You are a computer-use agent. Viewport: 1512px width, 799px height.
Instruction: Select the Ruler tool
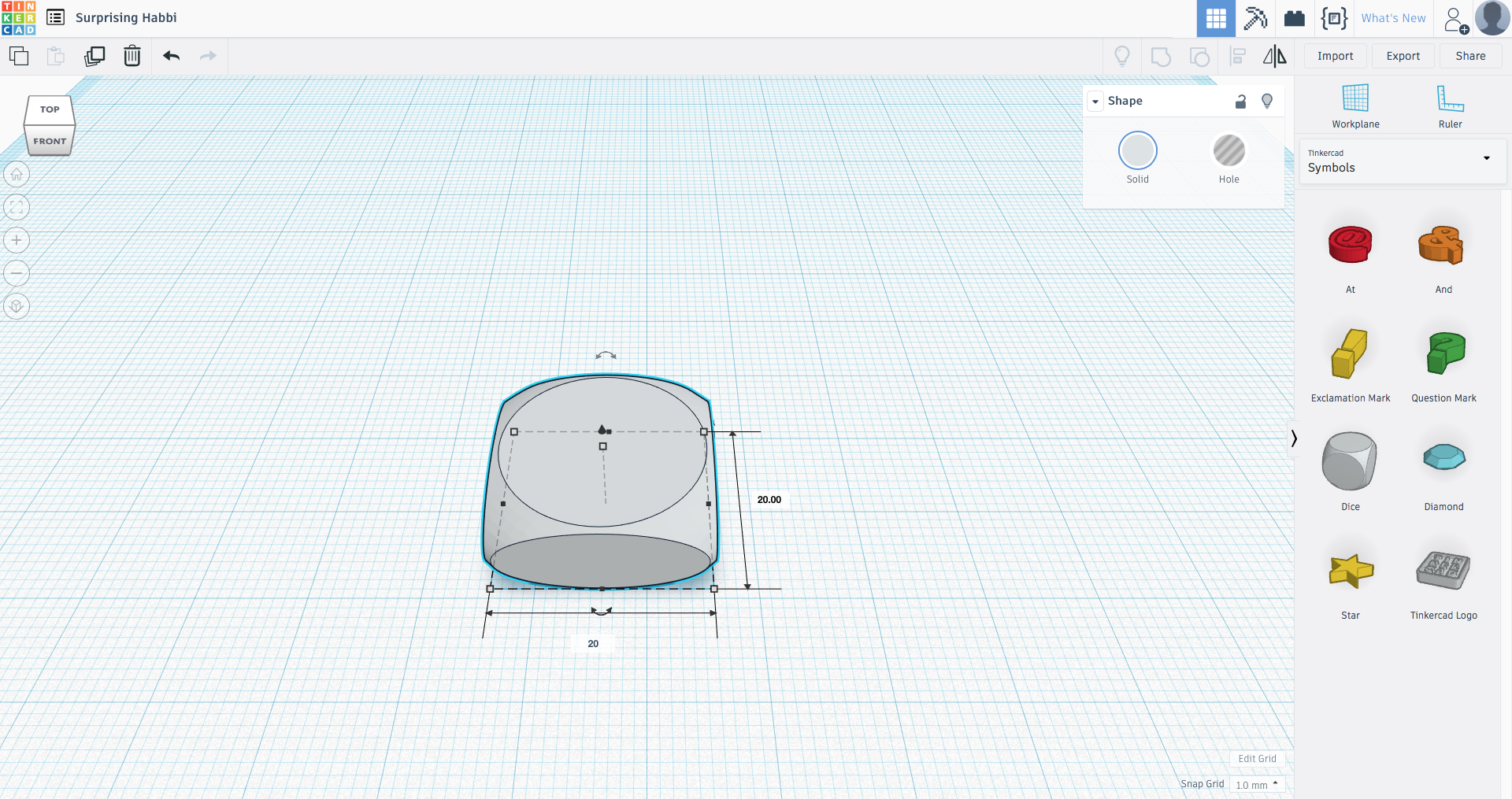(x=1450, y=106)
